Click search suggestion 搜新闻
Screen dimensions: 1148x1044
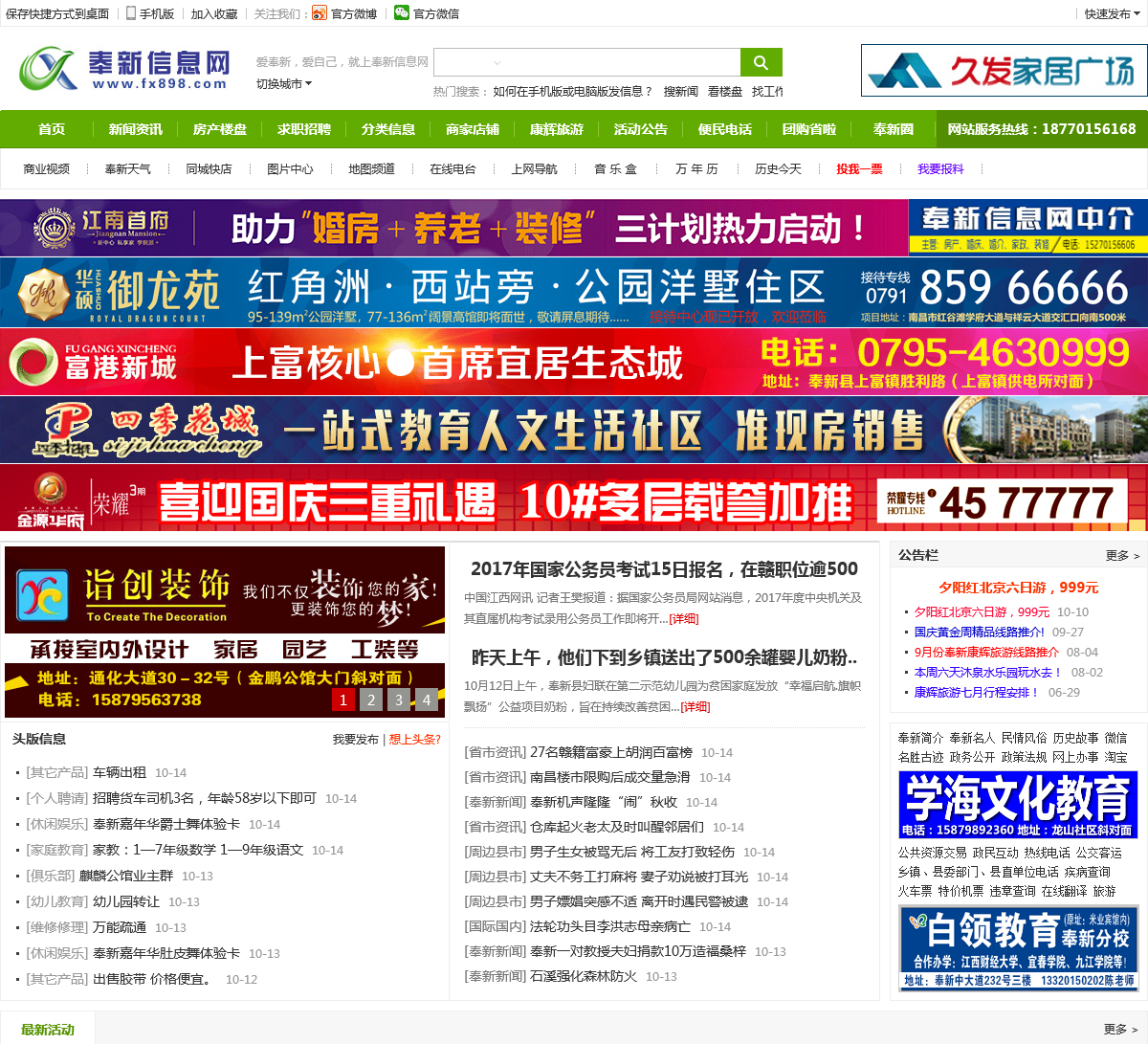coord(681,91)
